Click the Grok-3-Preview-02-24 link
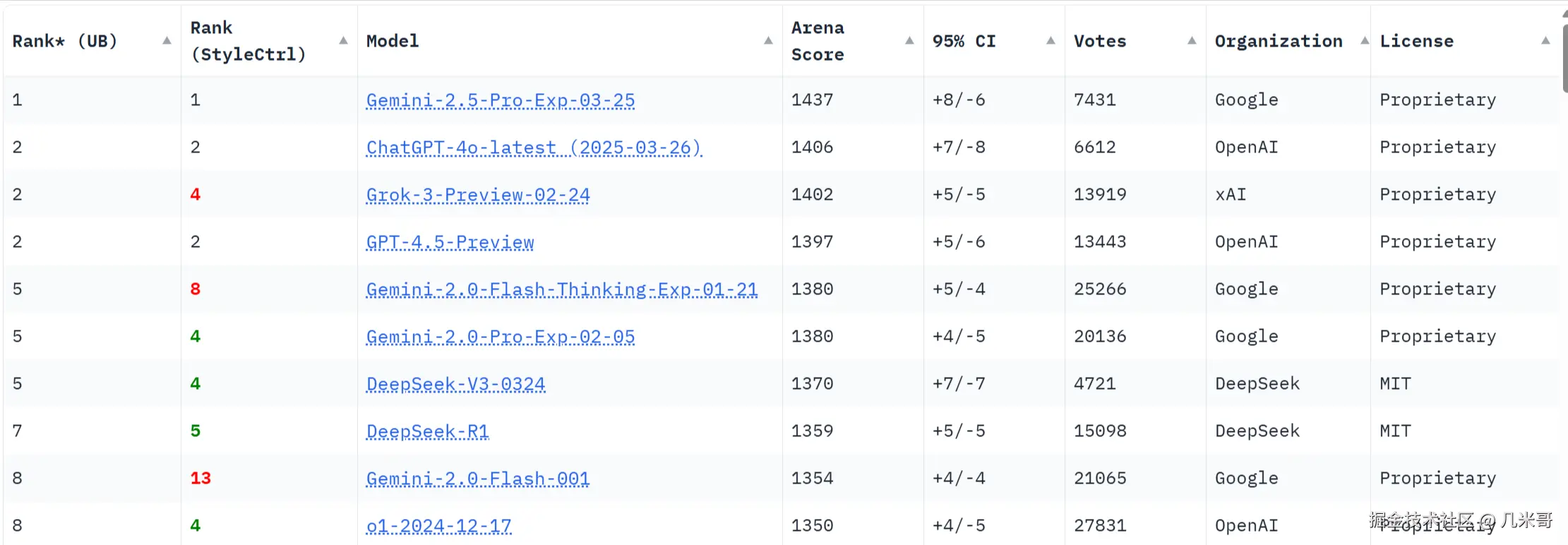1568x545 pixels. [477, 195]
